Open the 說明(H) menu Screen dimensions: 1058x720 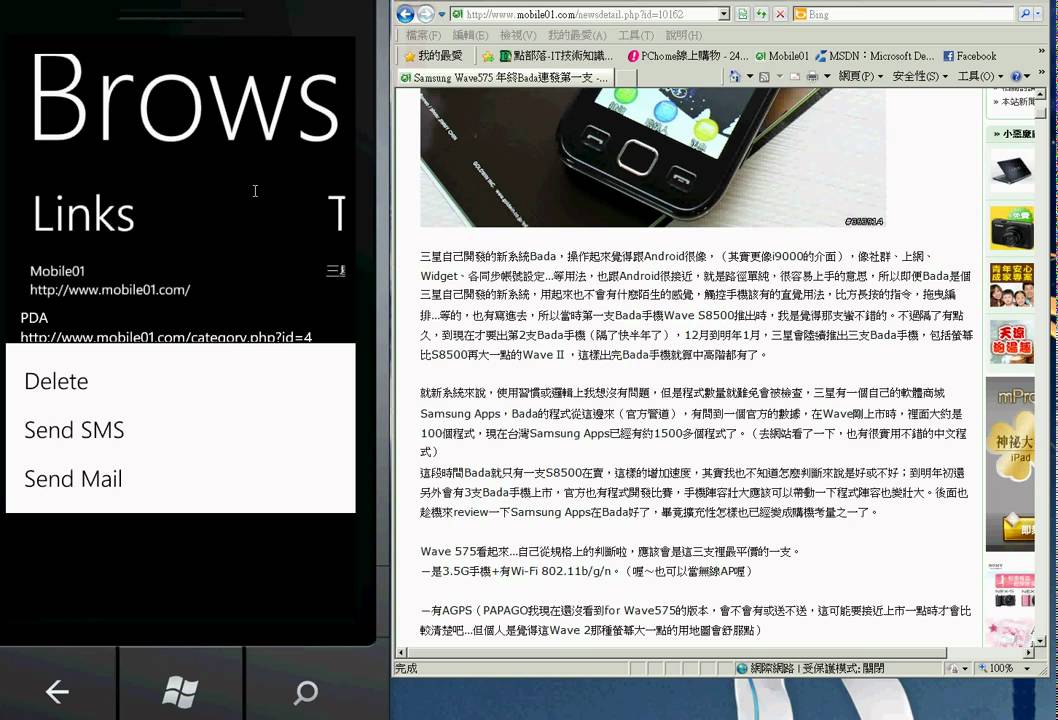pyautogui.click(x=684, y=35)
